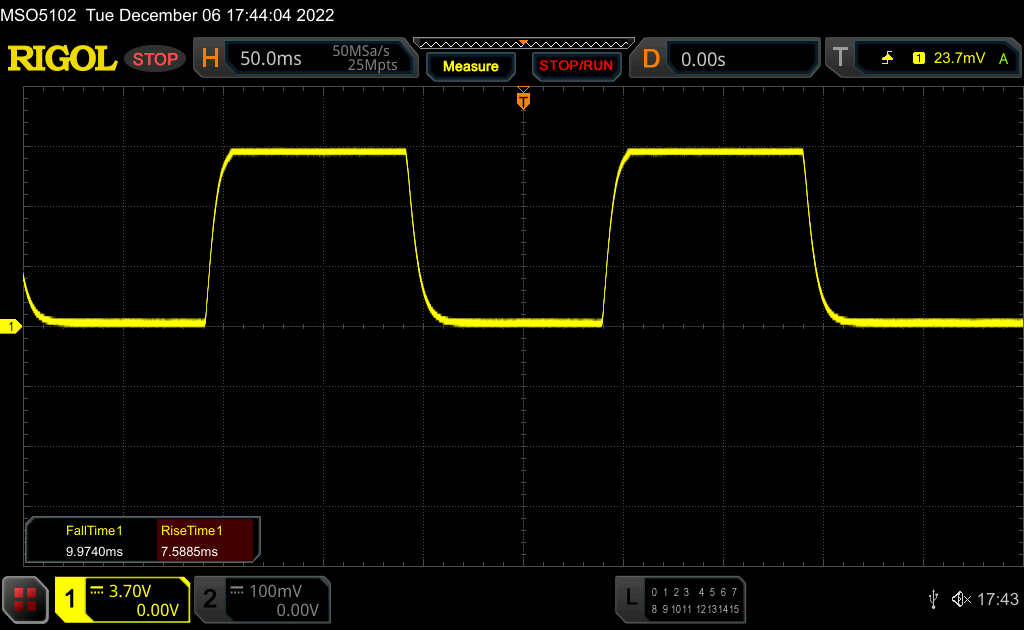
Task: Open the logic analyzer L icon
Action: coord(631,597)
